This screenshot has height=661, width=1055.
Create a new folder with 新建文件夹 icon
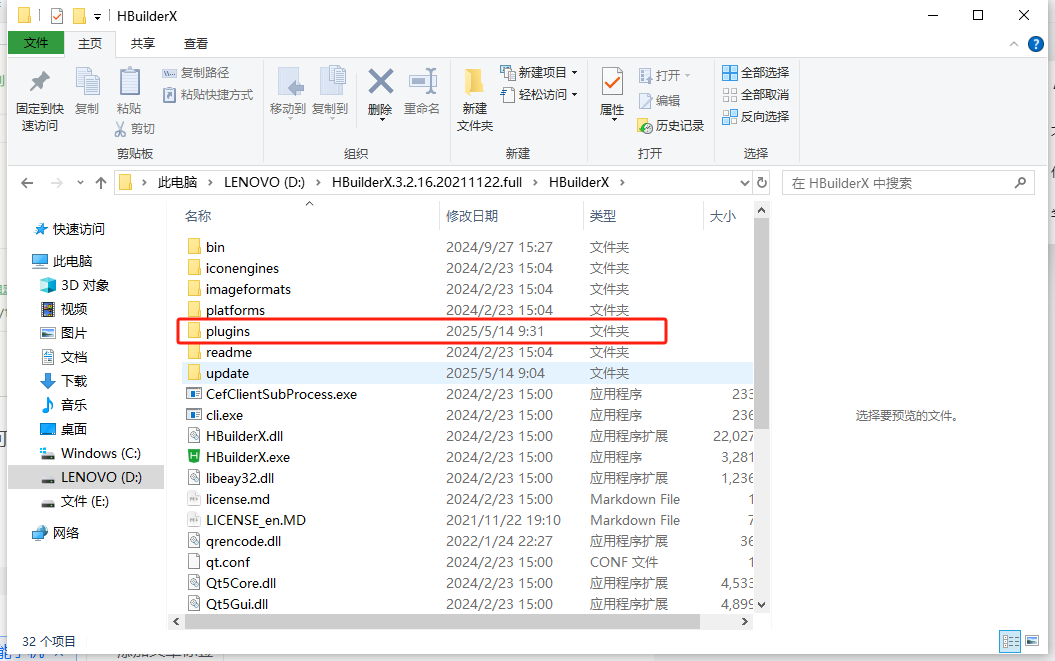(475, 81)
